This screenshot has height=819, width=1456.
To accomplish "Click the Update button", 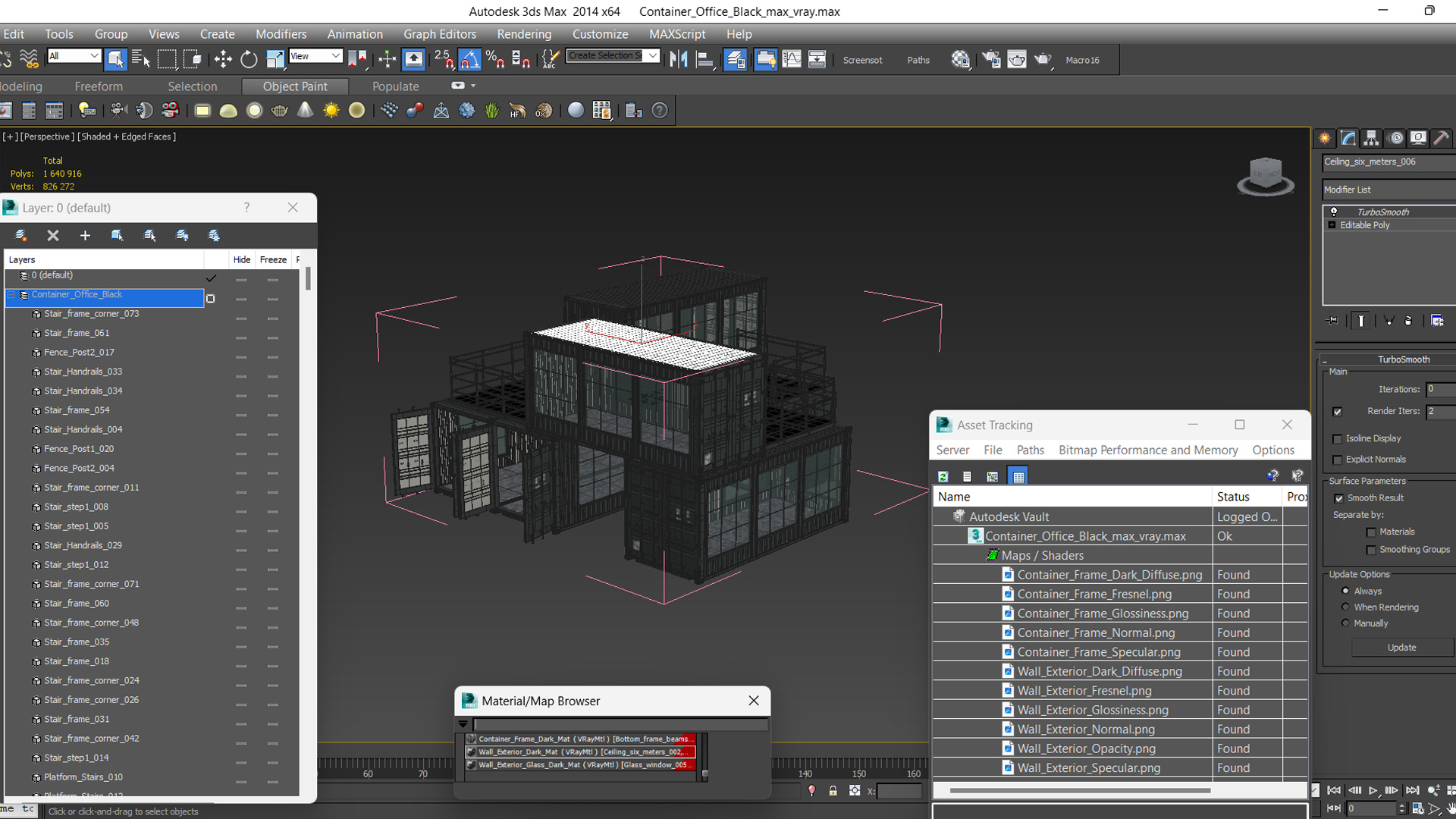I will 1401,648.
